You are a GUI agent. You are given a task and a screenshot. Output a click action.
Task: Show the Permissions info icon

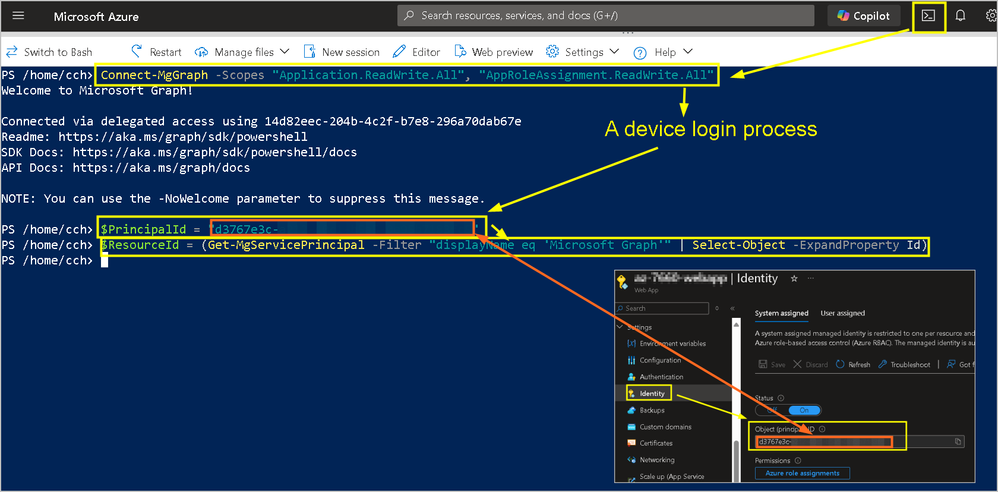[x=798, y=460]
